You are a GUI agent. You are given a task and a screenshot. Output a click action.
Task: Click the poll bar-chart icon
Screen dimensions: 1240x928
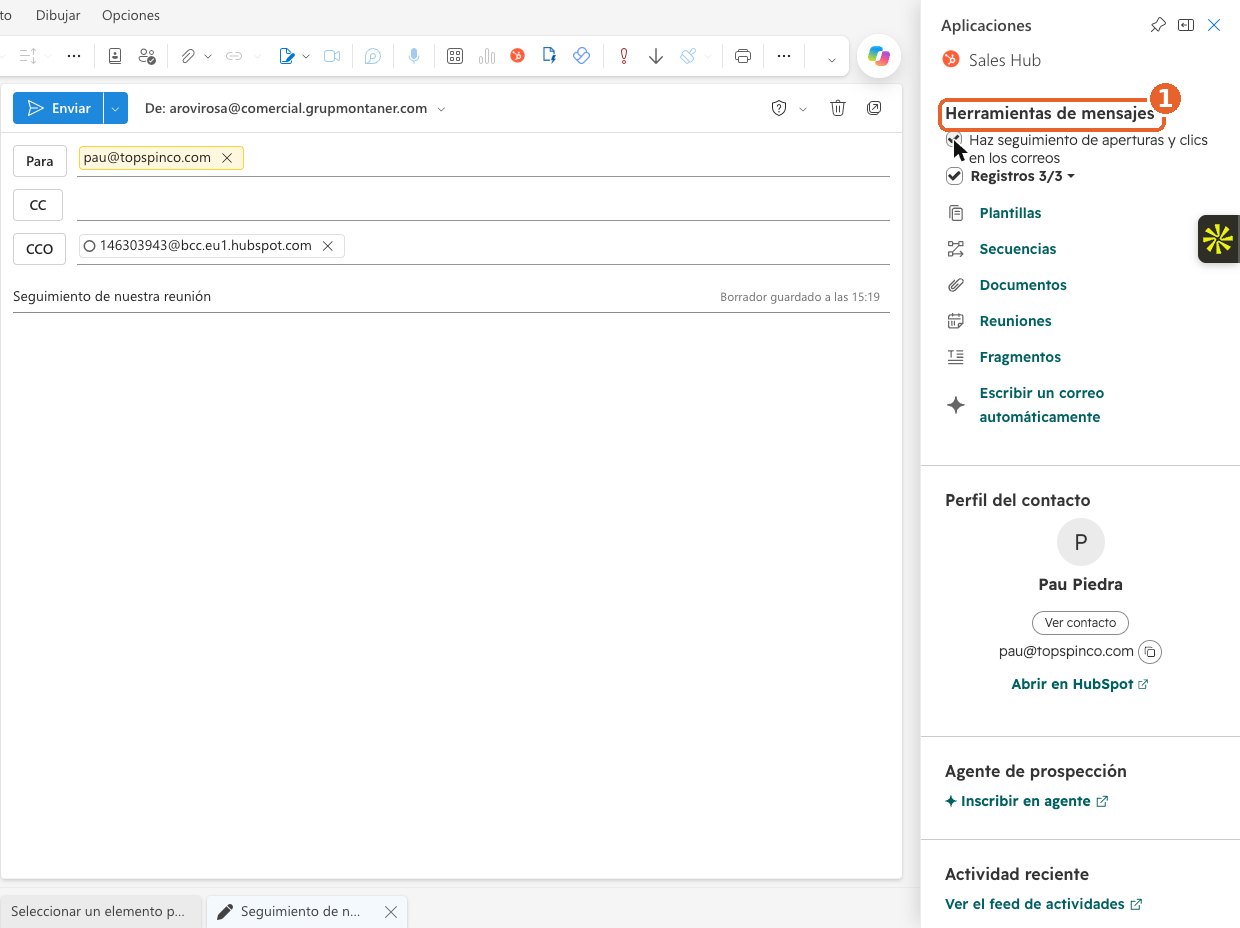pyautogui.click(x=487, y=56)
